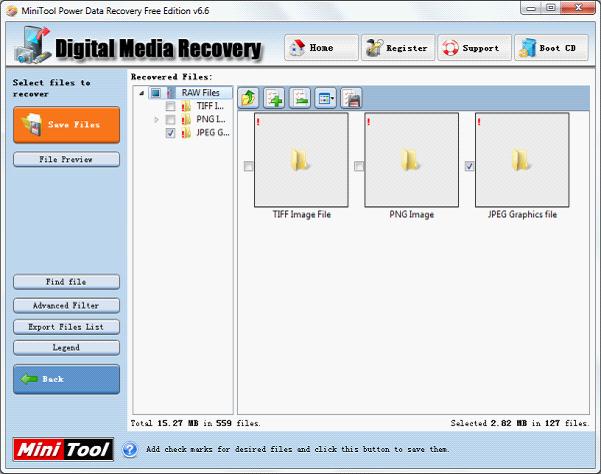Select the TIFF I... tree item

tap(210, 106)
